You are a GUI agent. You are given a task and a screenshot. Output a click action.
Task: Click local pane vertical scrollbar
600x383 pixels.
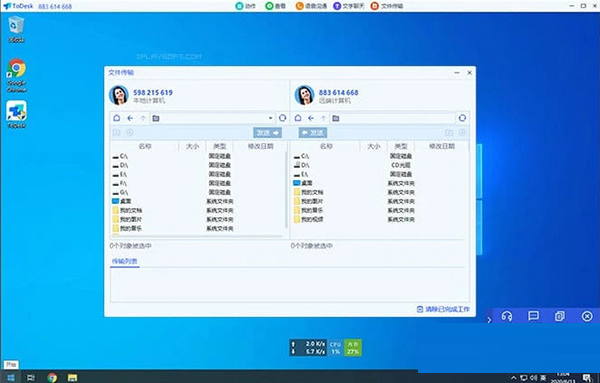(286, 190)
